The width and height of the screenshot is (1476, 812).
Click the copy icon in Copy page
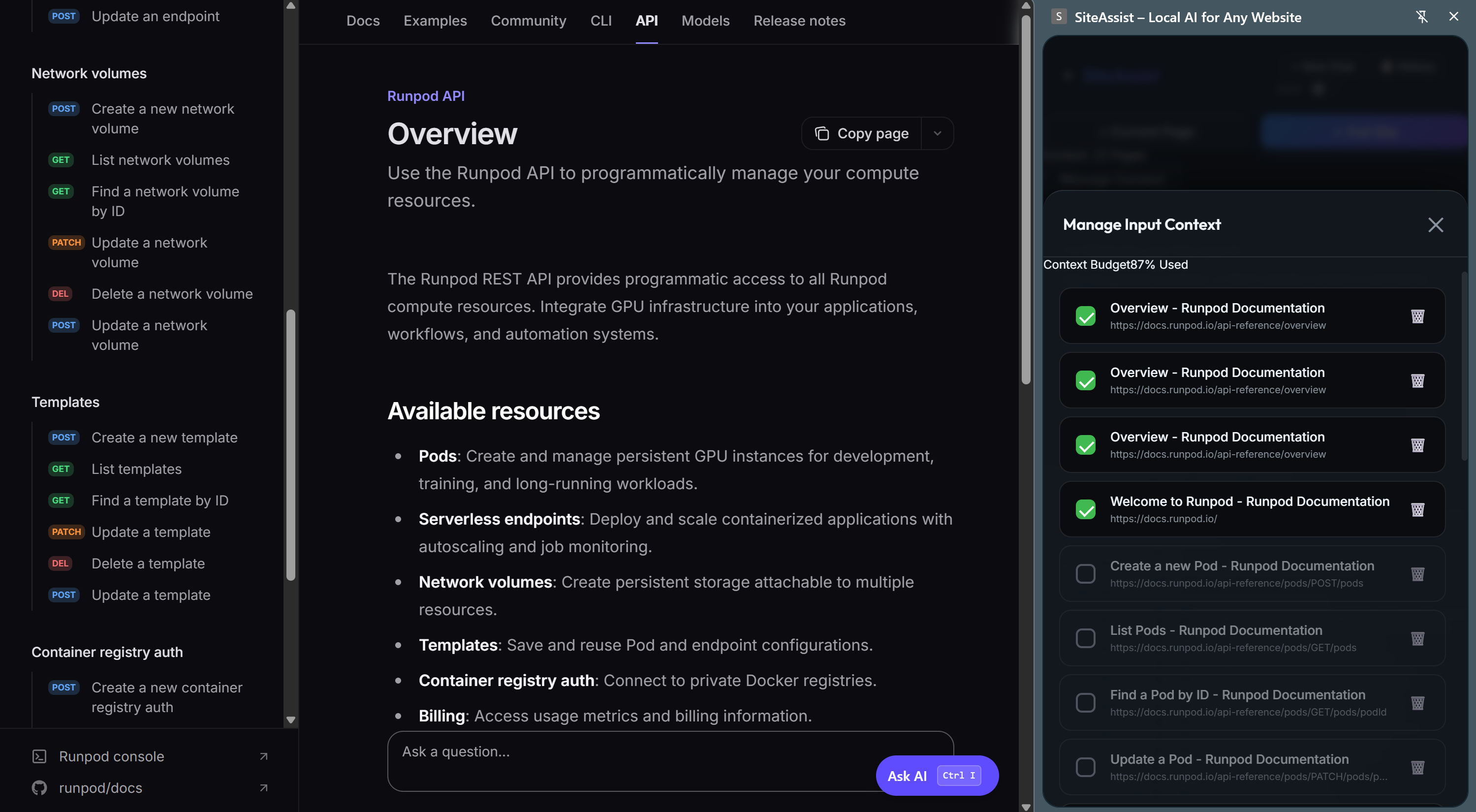(x=821, y=133)
